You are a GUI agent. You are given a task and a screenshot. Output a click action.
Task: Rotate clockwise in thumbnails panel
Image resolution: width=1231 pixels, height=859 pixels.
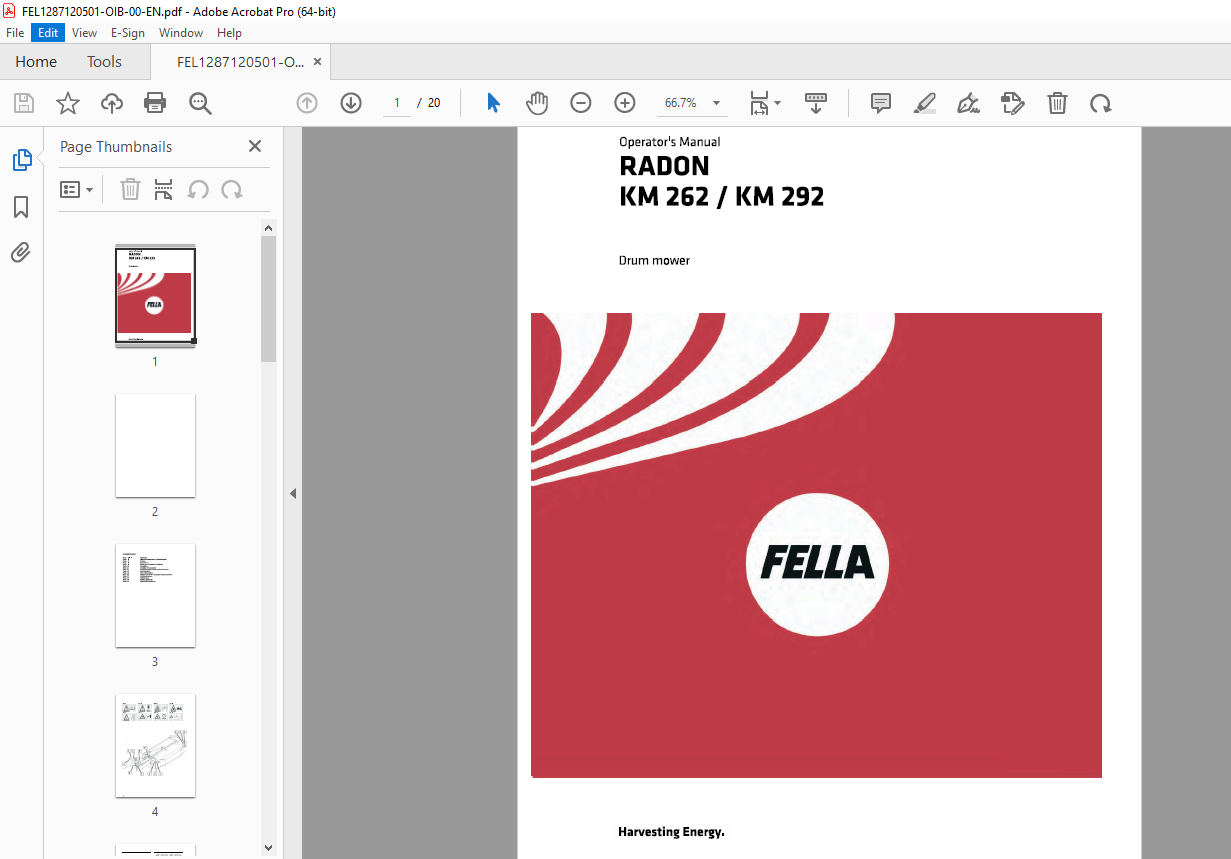point(232,189)
